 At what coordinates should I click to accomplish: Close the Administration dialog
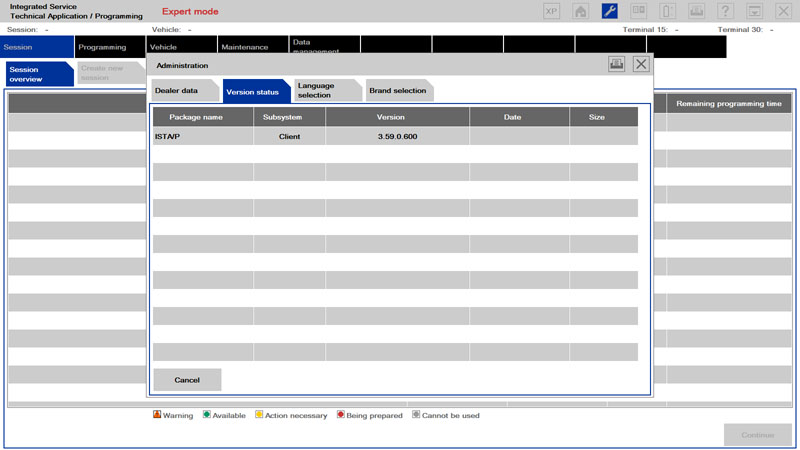(x=641, y=64)
